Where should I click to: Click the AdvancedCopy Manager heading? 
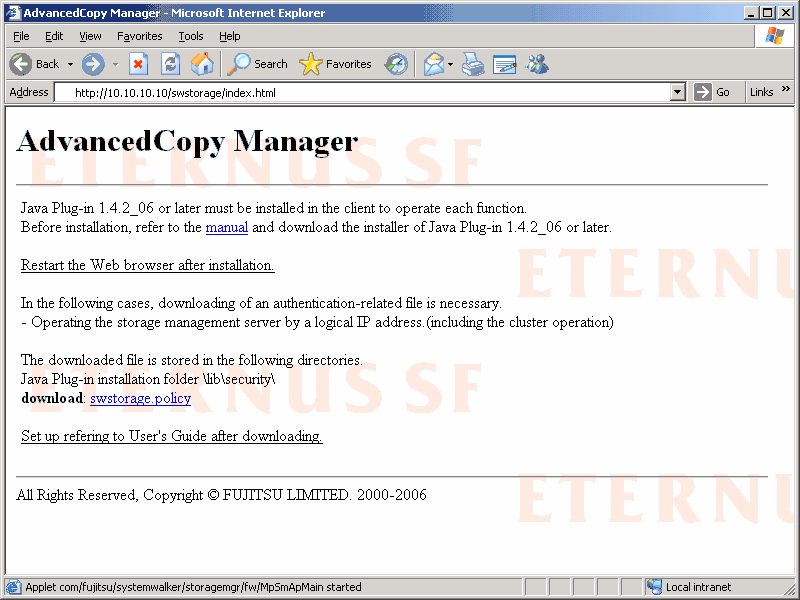click(187, 141)
